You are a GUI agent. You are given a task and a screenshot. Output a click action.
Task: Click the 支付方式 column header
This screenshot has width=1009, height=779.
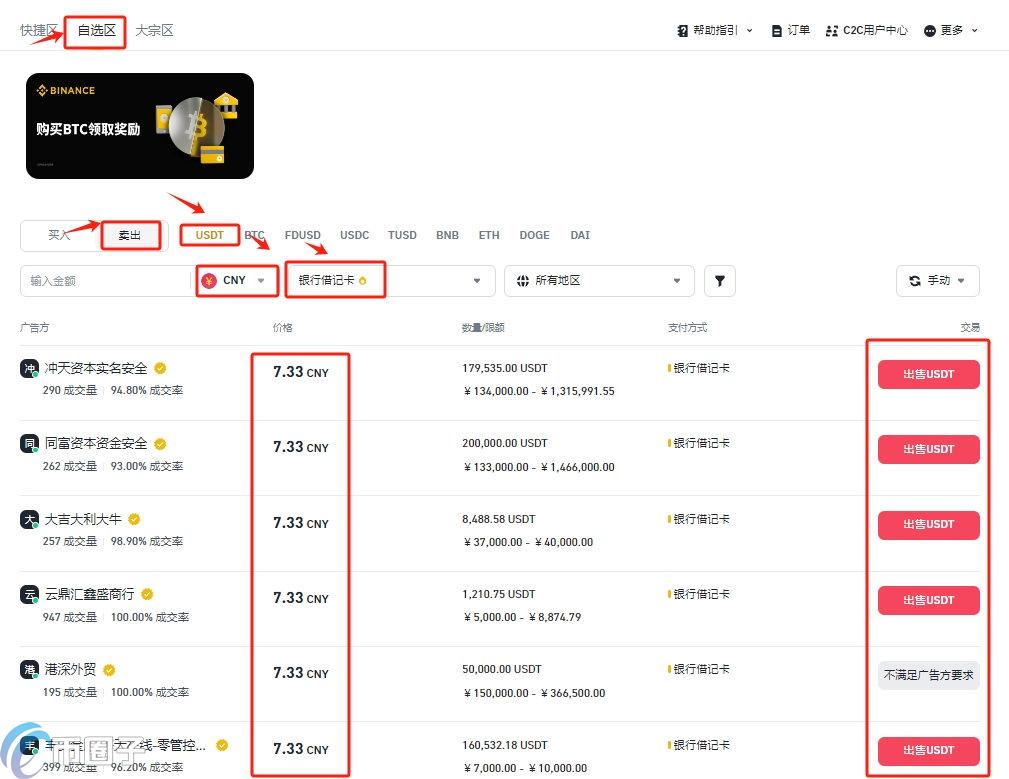(x=687, y=327)
